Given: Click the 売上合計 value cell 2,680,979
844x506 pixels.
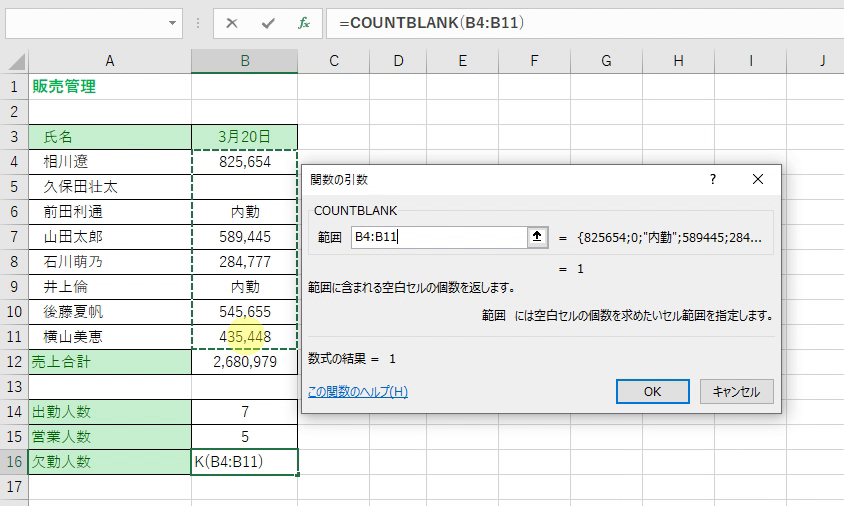Looking at the screenshot, I should point(245,361).
